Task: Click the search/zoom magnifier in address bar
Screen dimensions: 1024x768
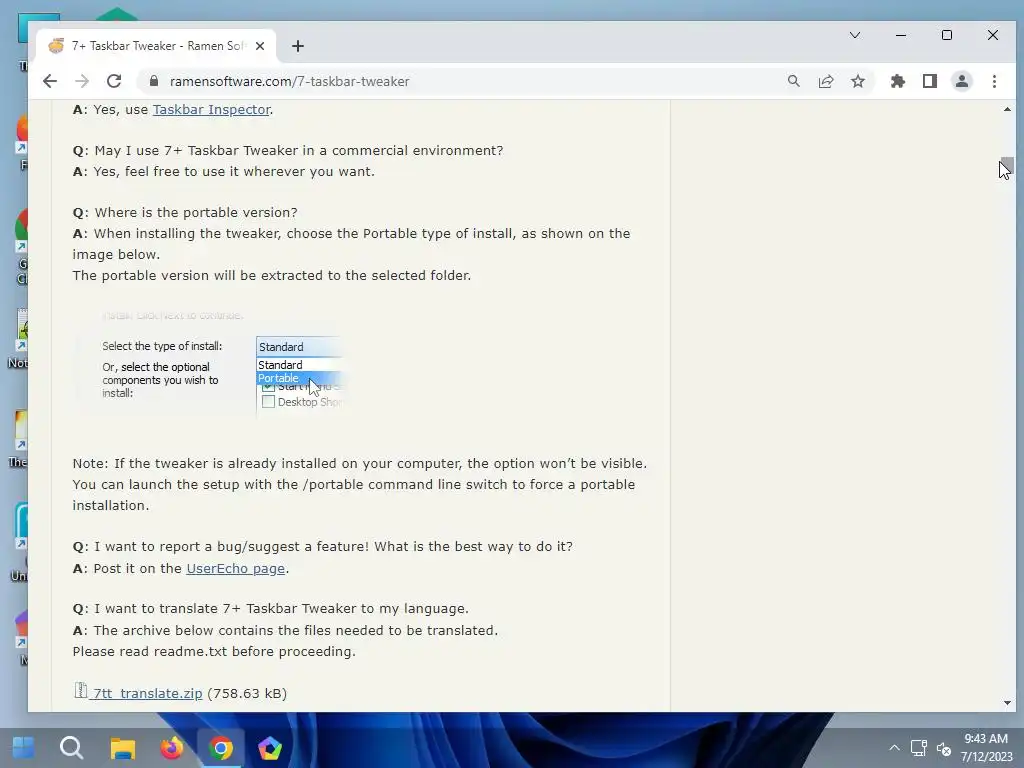Action: 793,81
